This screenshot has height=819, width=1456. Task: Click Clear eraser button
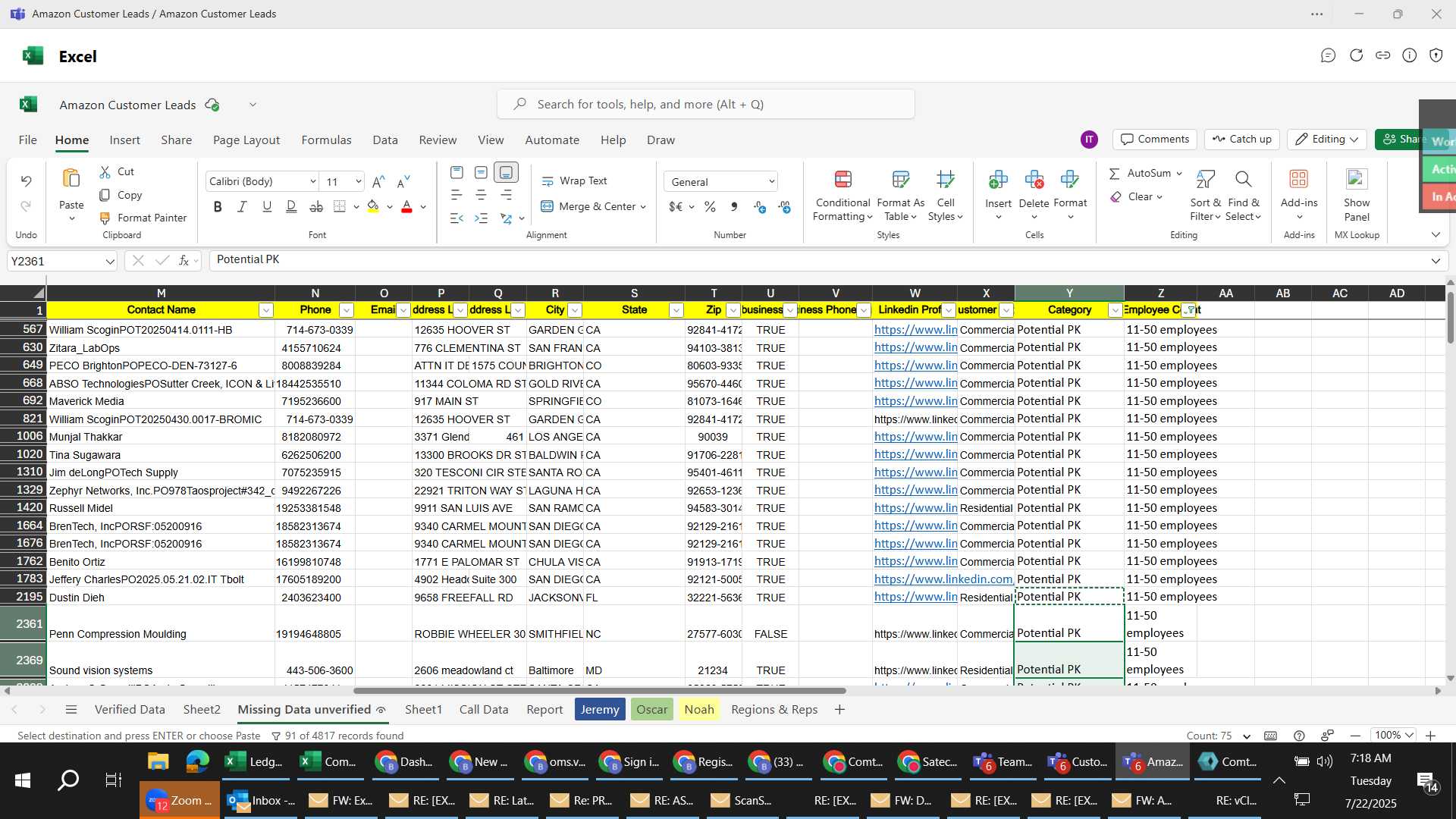pyautogui.click(x=1130, y=196)
